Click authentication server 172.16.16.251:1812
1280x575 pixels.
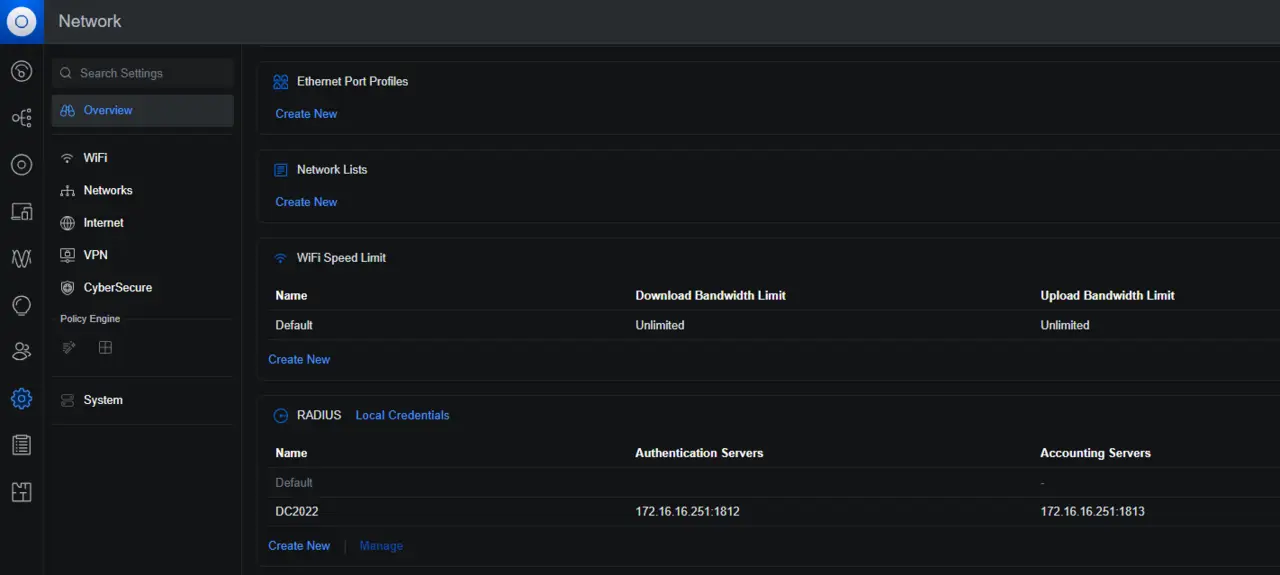(687, 511)
